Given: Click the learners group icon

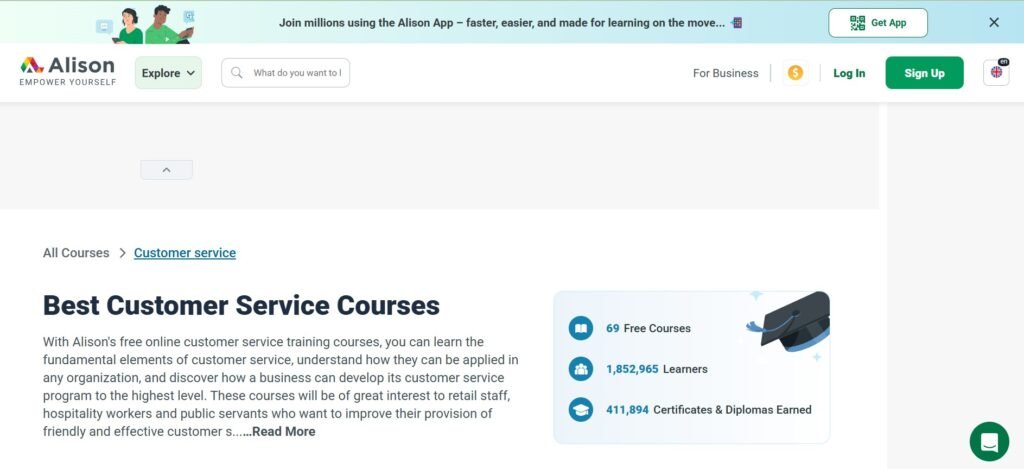Looking at the screenshot, I should [x=581, y=369].
